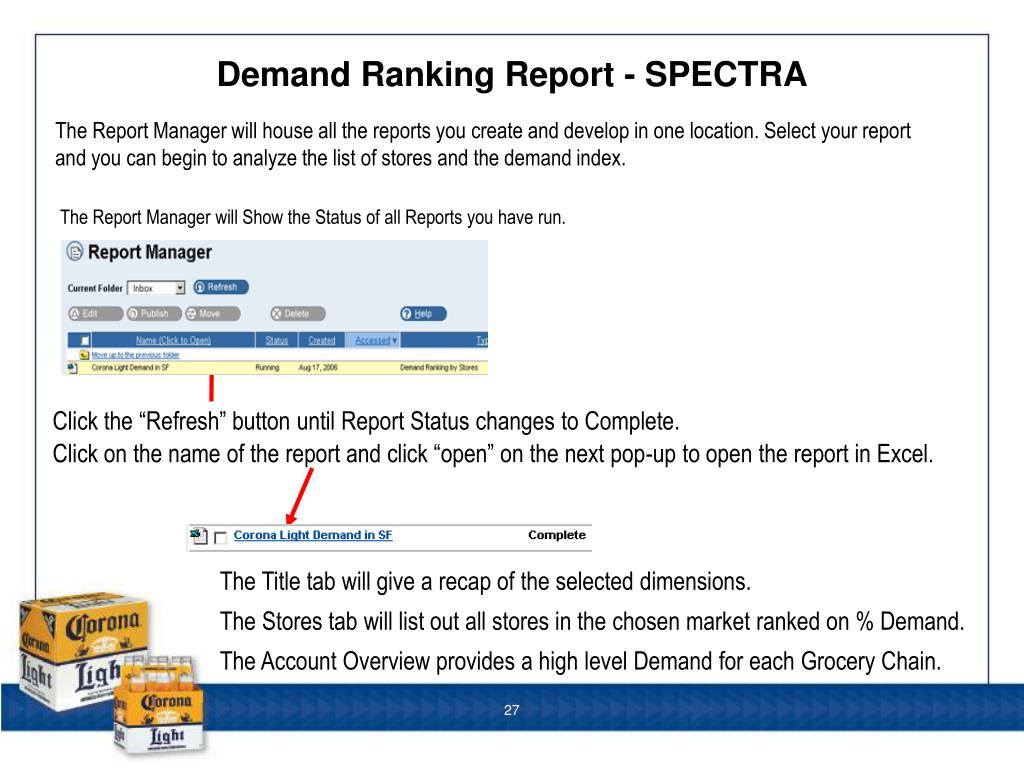Image resolution: width=1024 pixels, height=768 pixels.
Task: Open the Current Folder Inbox dropdown
Action: [156, 288]
